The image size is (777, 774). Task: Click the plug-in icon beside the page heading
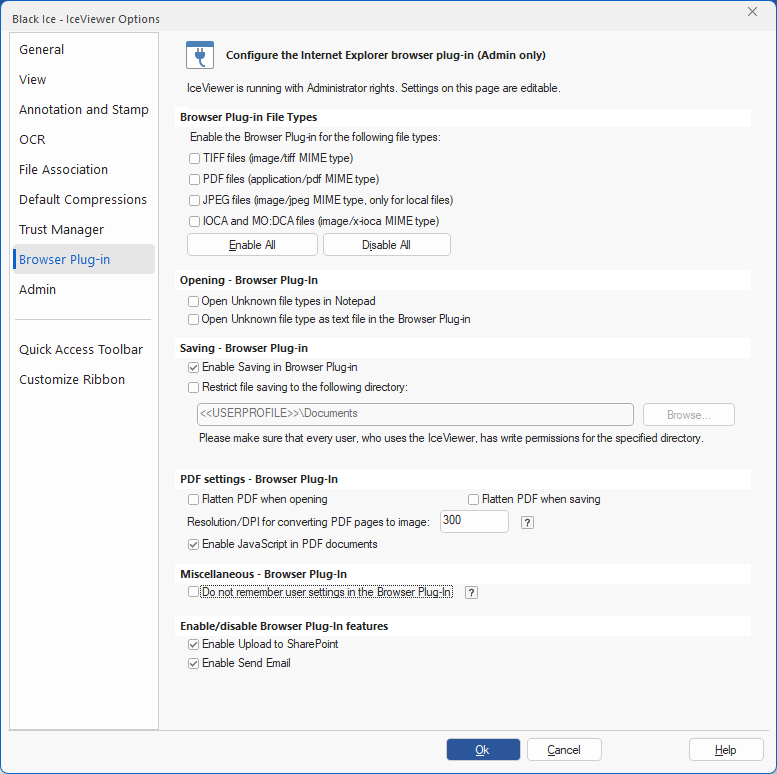pos(200,55)
